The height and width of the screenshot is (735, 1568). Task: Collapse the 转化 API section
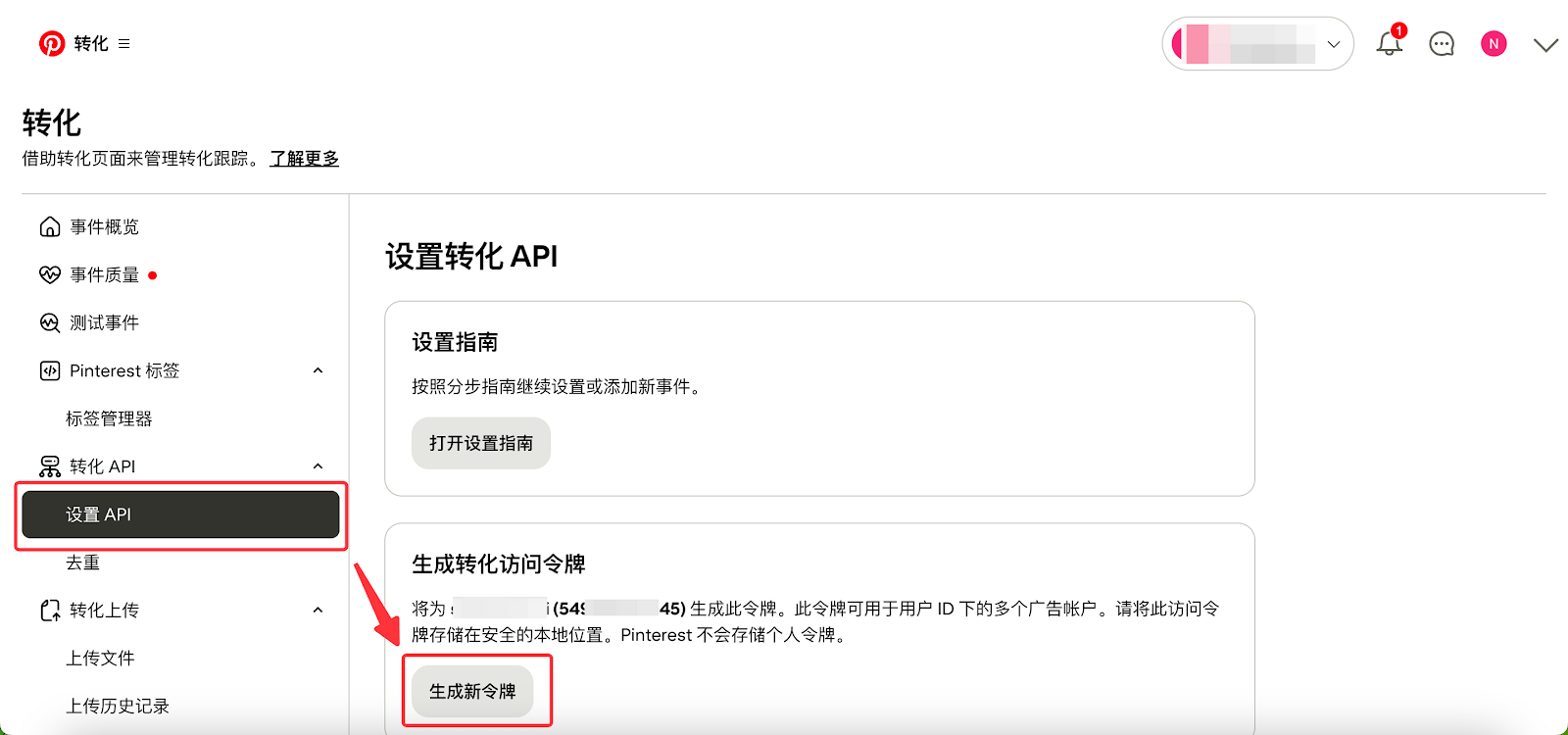pos(318,466)
